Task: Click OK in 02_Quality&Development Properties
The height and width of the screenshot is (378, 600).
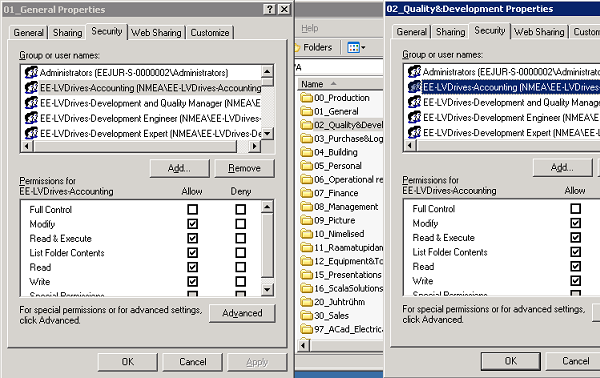Action: (510, 361)
